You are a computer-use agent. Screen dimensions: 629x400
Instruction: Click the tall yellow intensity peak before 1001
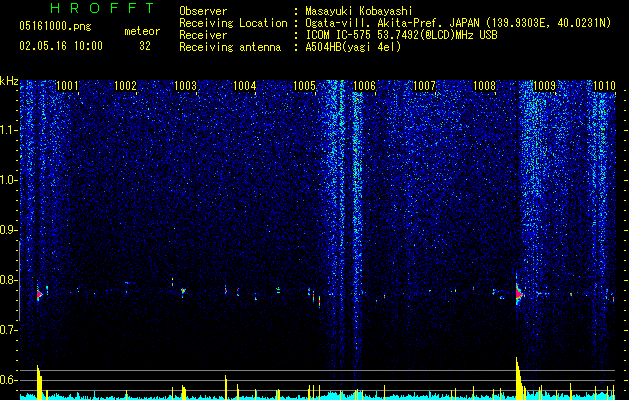pyautogui.click(x=39, y=380)
